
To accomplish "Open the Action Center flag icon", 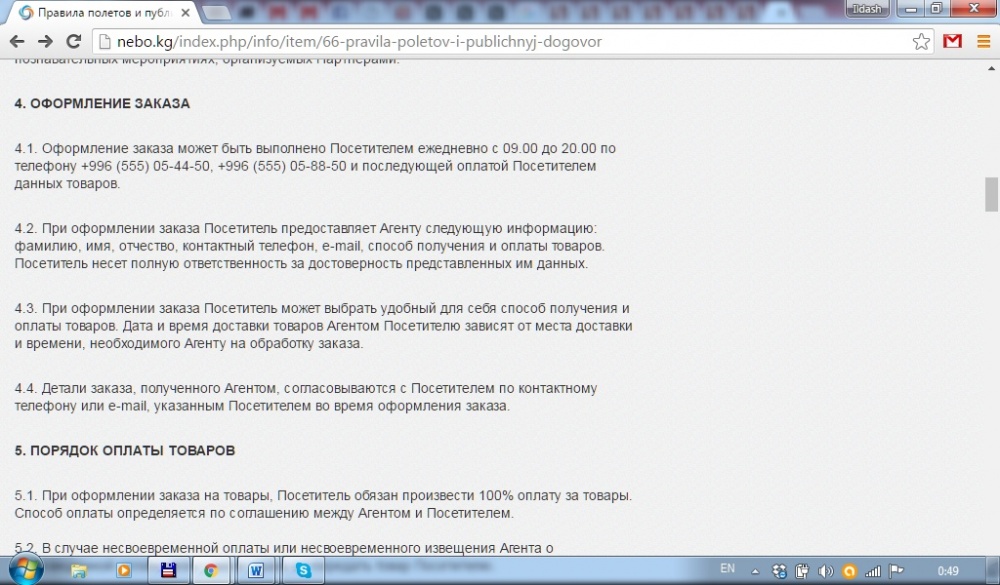I will coord(896,571).
